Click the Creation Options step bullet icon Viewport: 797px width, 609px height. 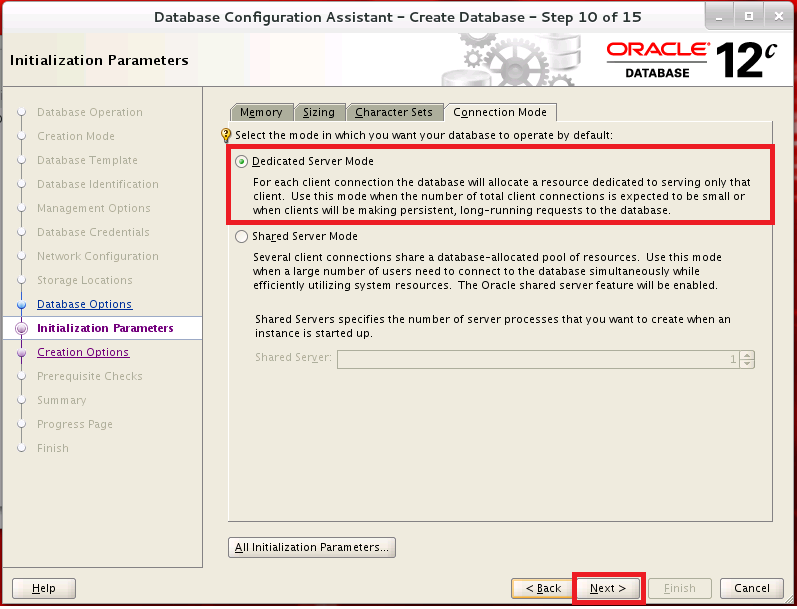click(x=21, y=352)
